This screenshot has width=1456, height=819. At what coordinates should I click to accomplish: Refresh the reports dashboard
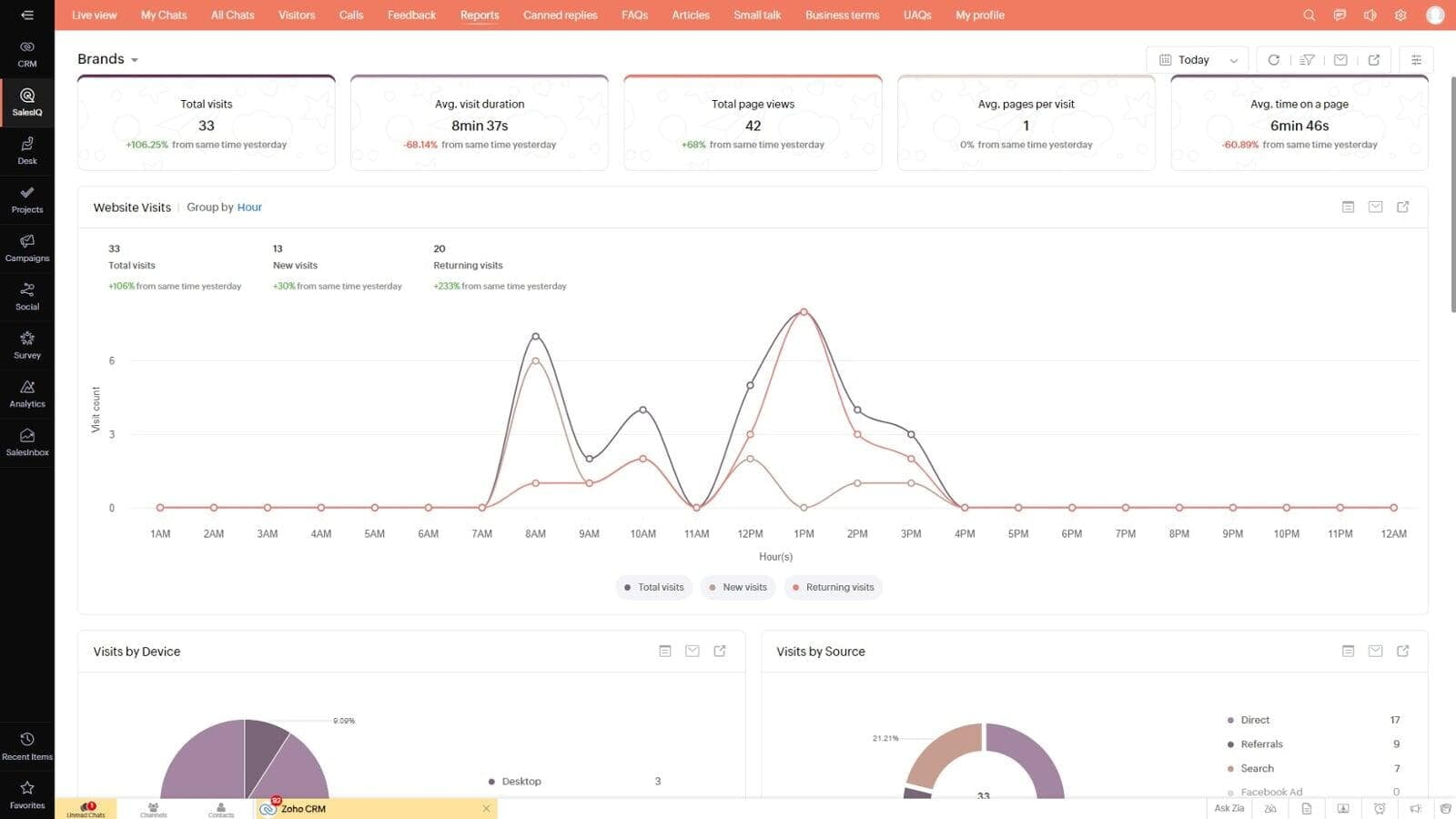pos(1274,60)
